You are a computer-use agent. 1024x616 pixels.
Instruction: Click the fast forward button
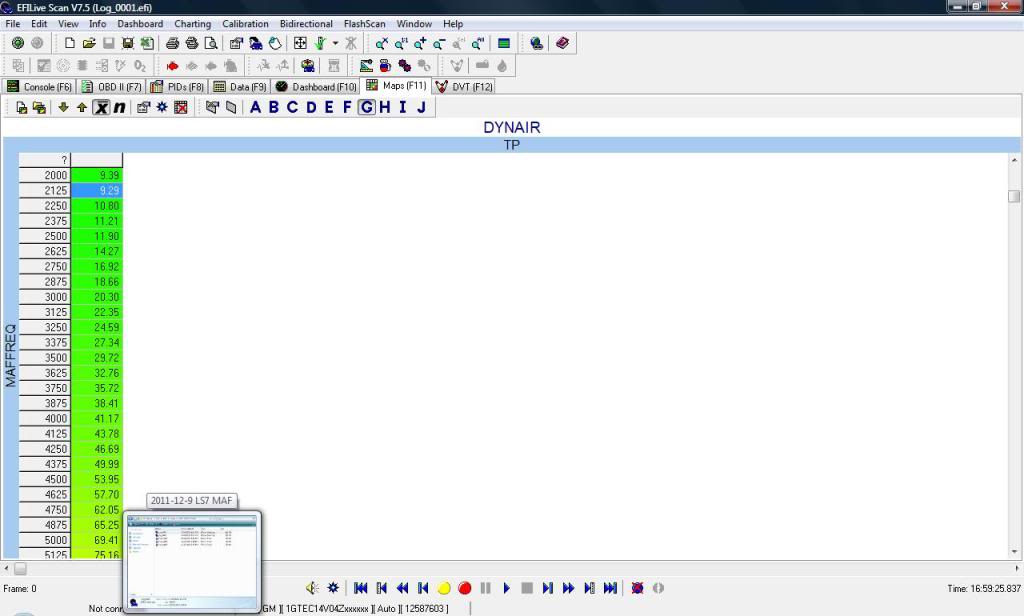coord(568,588)
